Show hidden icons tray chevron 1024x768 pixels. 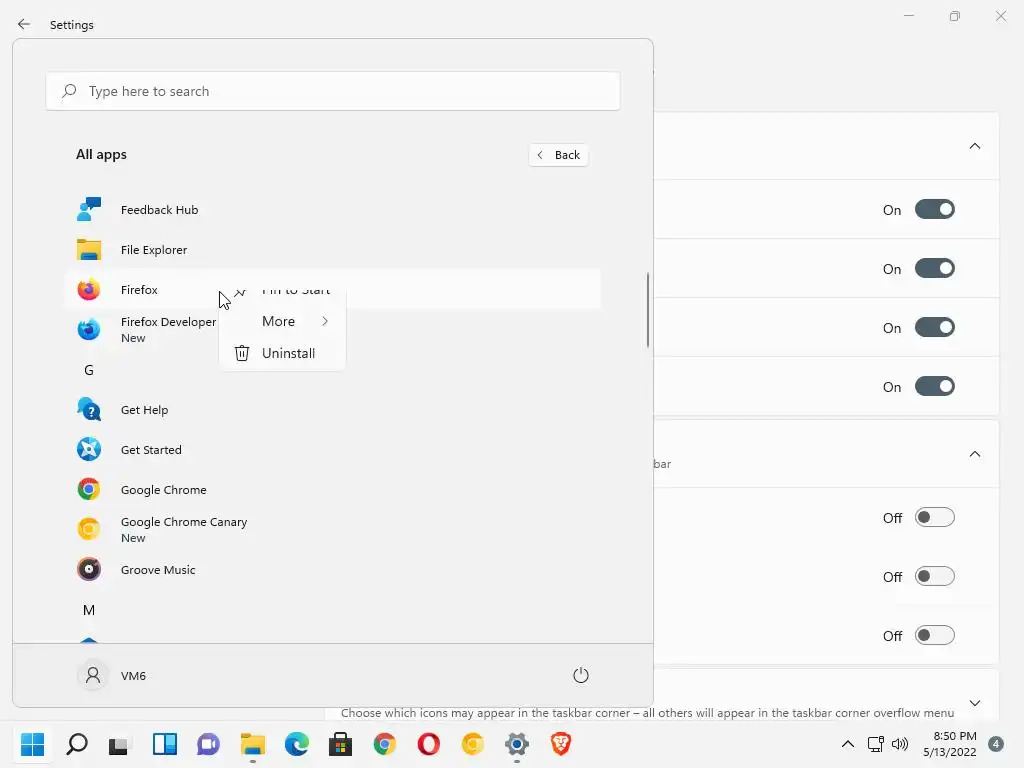click(847, 744)
